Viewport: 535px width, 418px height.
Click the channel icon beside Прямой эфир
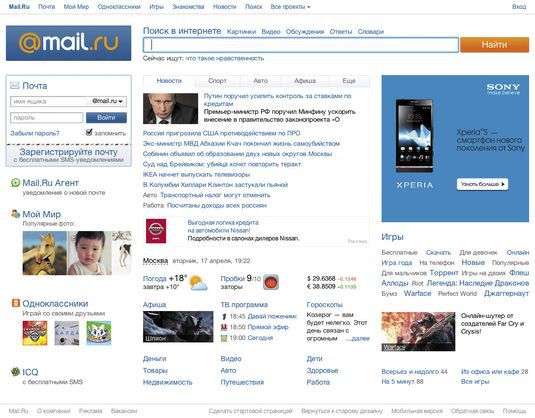(224, 327)
